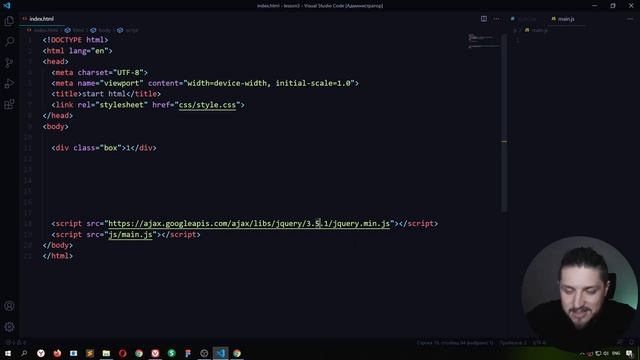This screenshot has height=360, width=640.
Task: Click the VS Code taskbar icon
Action: (220, 353)
